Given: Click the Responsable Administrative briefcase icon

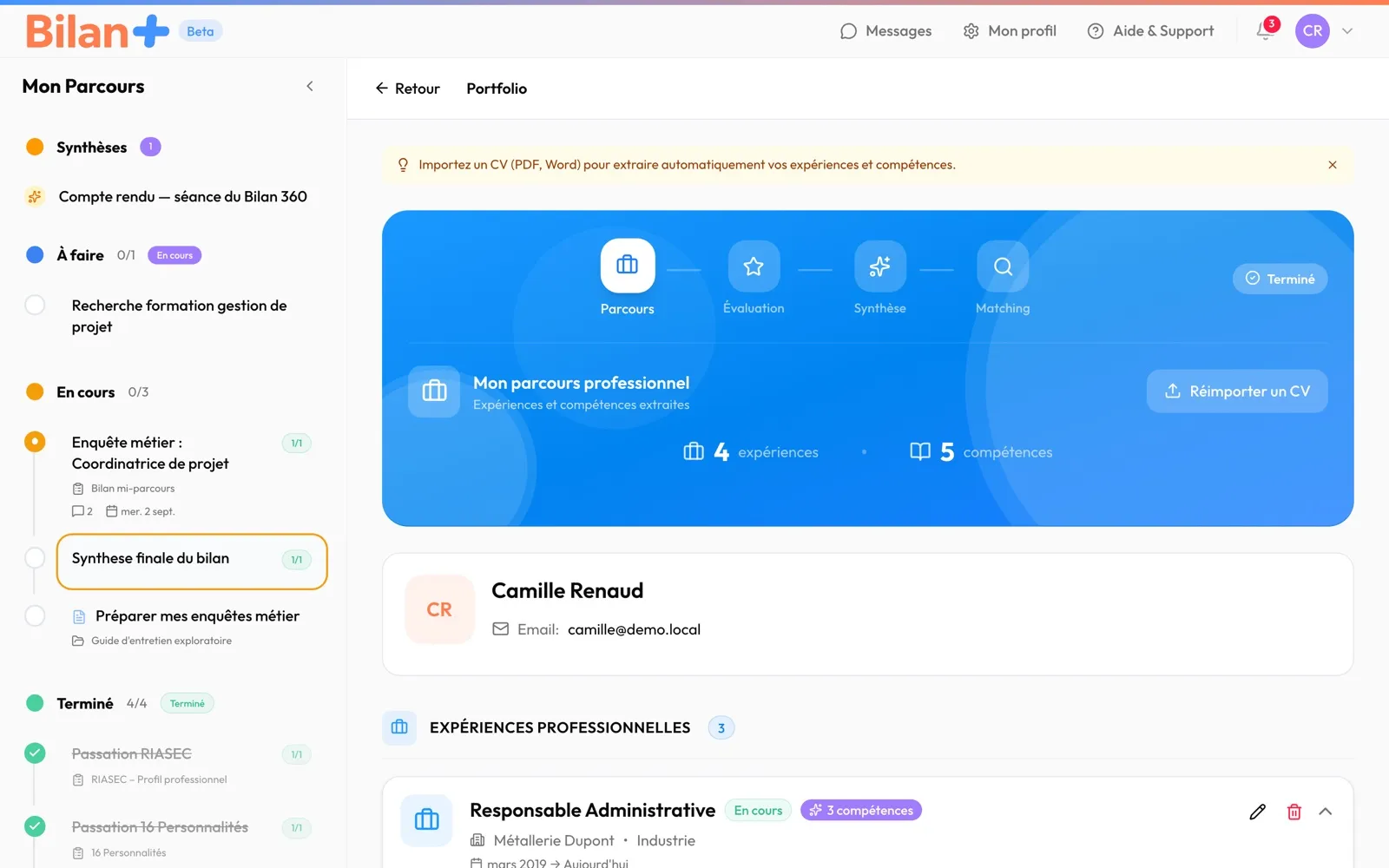Looking at the screenshot, I should coord(426,820).
